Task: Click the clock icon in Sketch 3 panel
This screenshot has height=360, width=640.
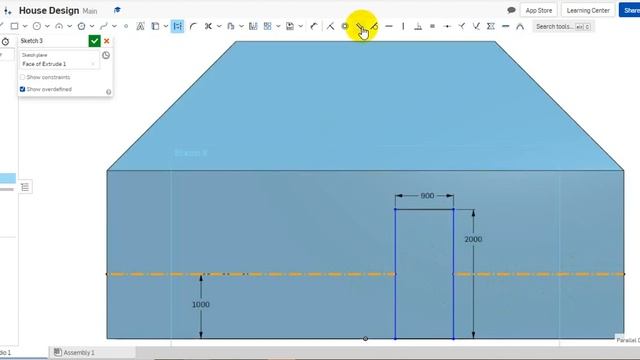Action: pos(106,55)
